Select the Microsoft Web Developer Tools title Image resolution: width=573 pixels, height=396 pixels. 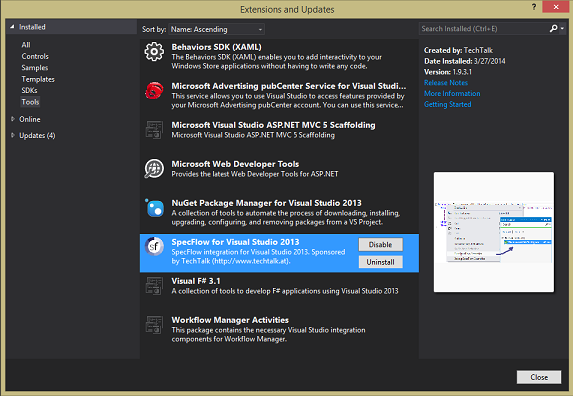pos(235,164)
